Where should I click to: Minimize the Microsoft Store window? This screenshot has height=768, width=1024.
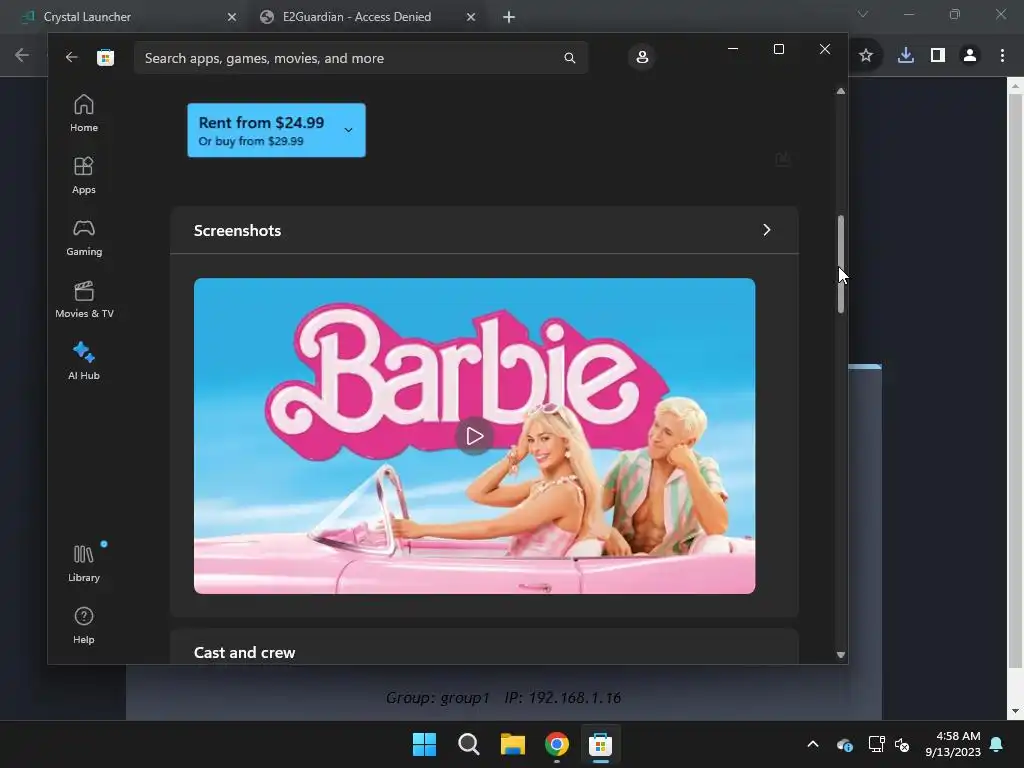(733, 49)
